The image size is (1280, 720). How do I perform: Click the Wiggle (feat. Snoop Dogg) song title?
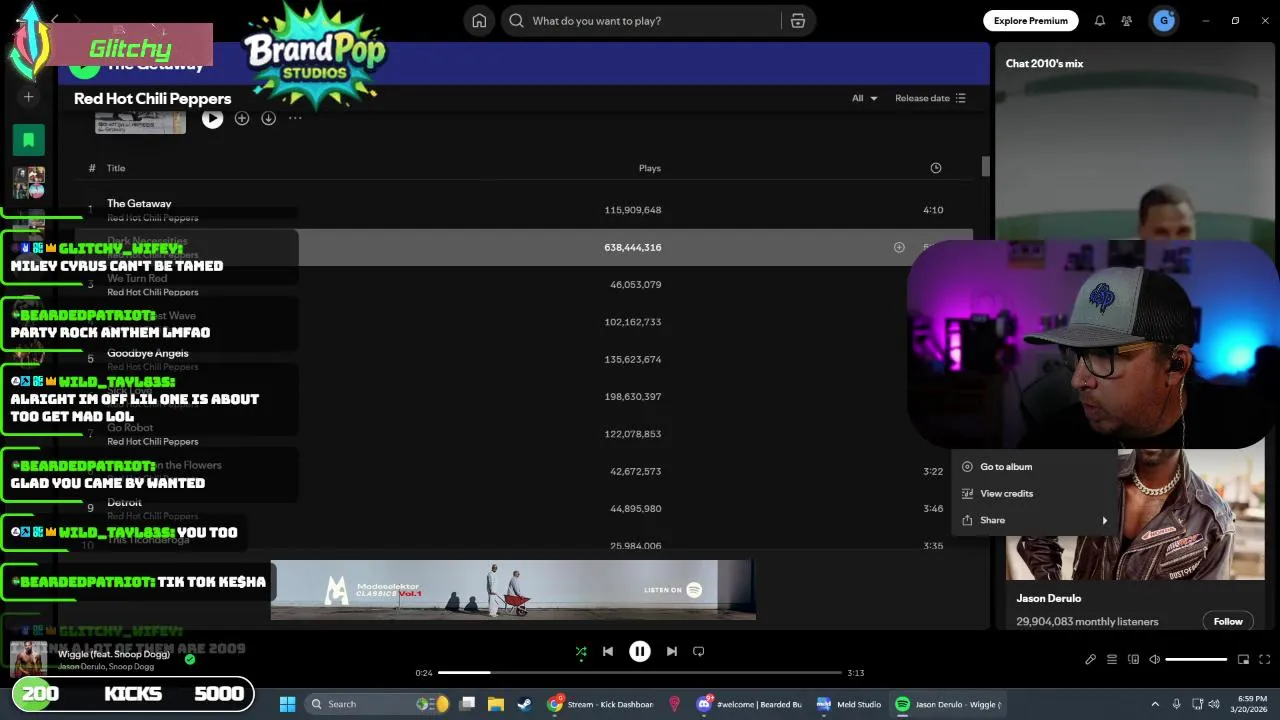(x=113, y=654)
